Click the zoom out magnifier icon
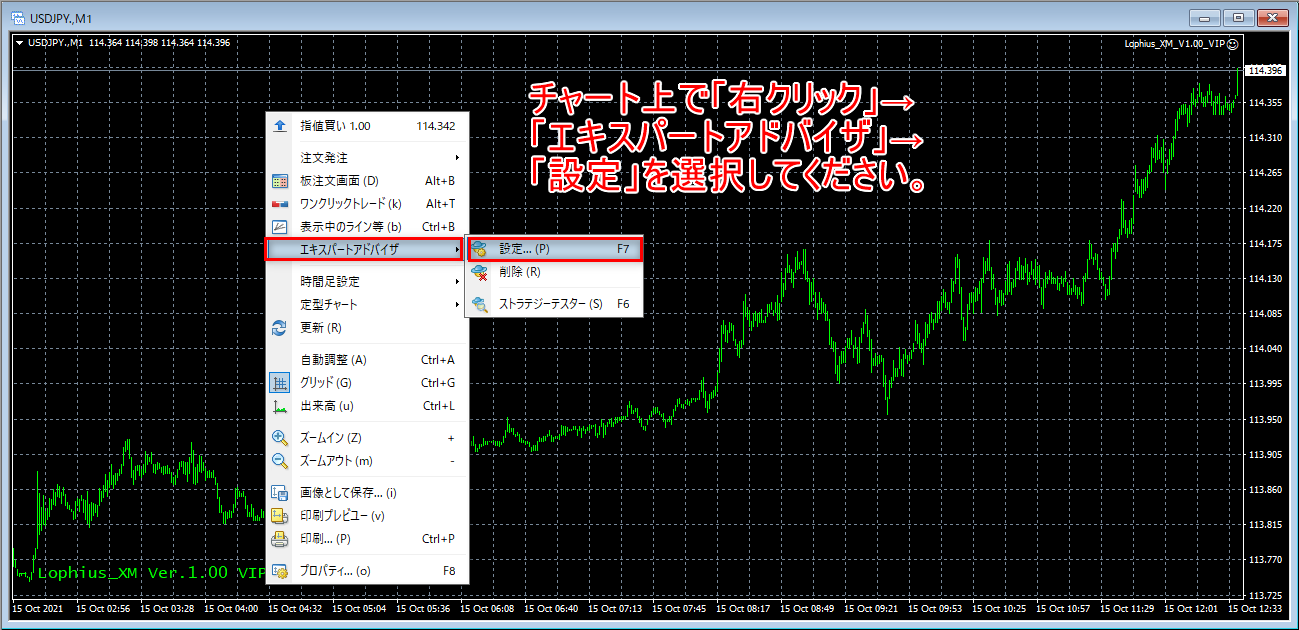Screen dimensions: 1299x630 click(x=280, y=461)
